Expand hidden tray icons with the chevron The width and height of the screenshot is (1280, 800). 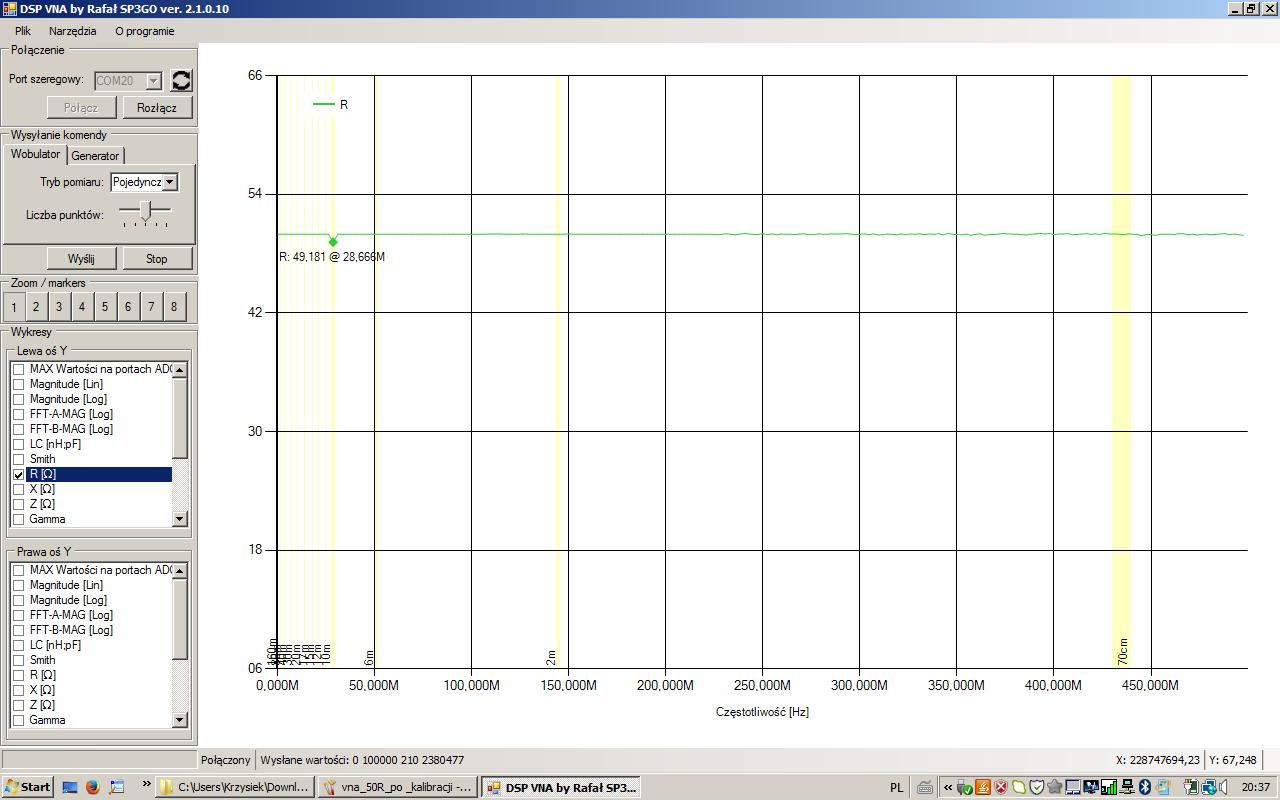(948, 787)
